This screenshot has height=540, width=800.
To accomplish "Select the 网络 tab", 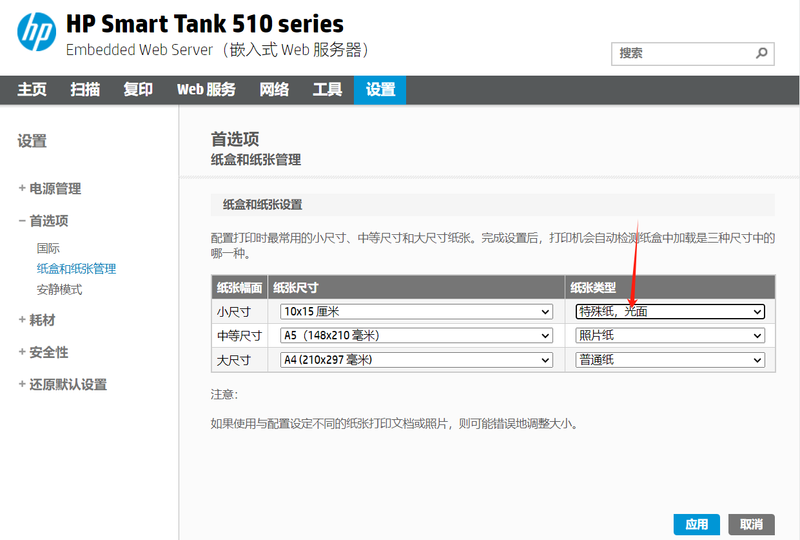I will click(274, 90).
